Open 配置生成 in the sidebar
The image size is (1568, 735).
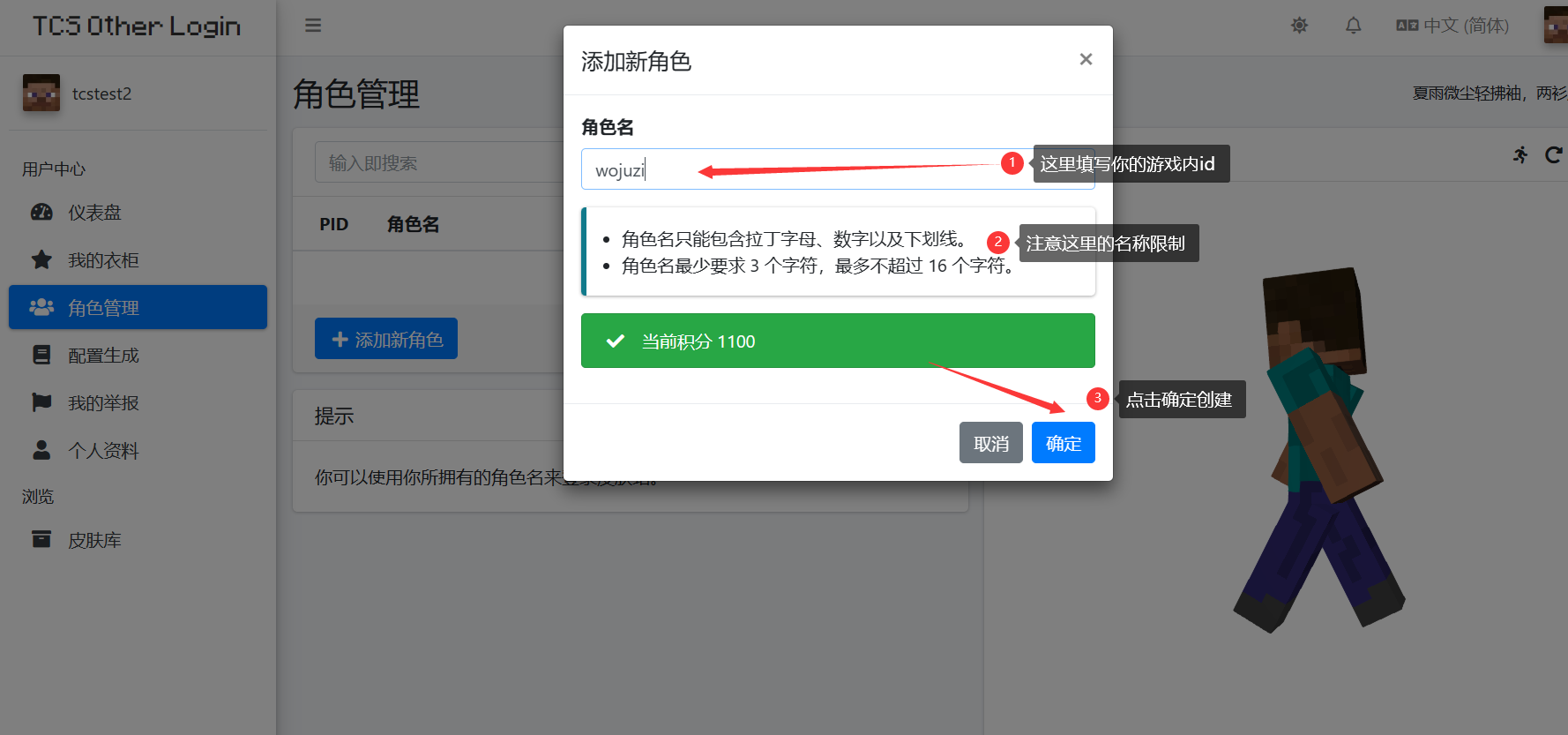[x=103, y=356]
